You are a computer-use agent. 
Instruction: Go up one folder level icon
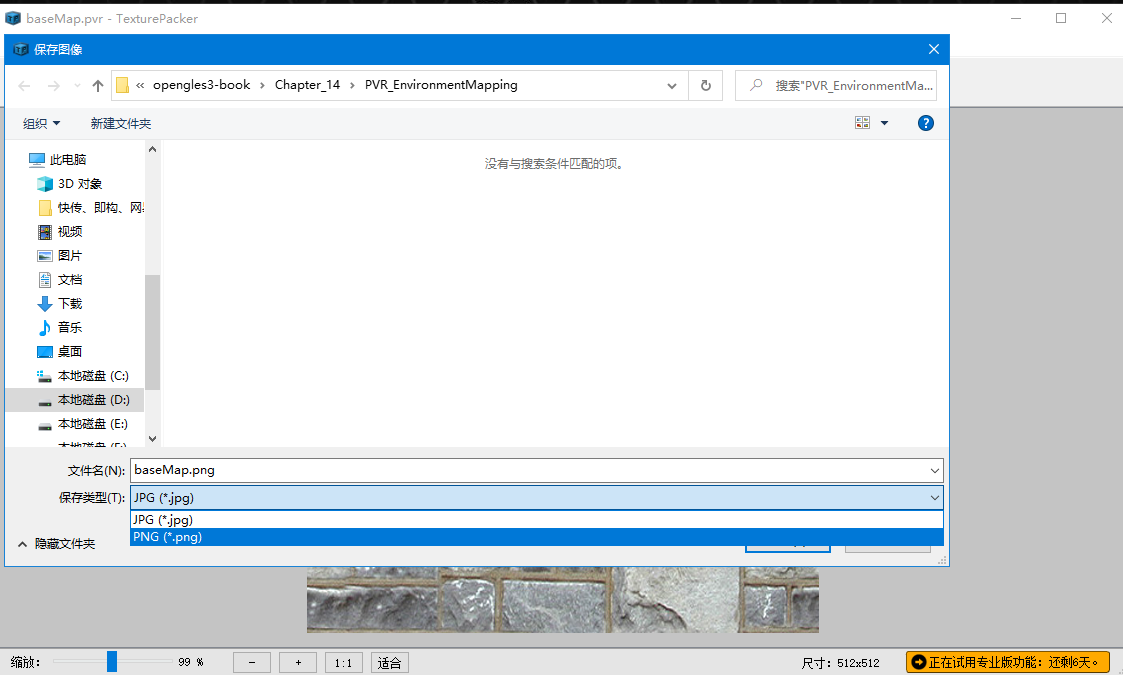(x=96, y=85)
